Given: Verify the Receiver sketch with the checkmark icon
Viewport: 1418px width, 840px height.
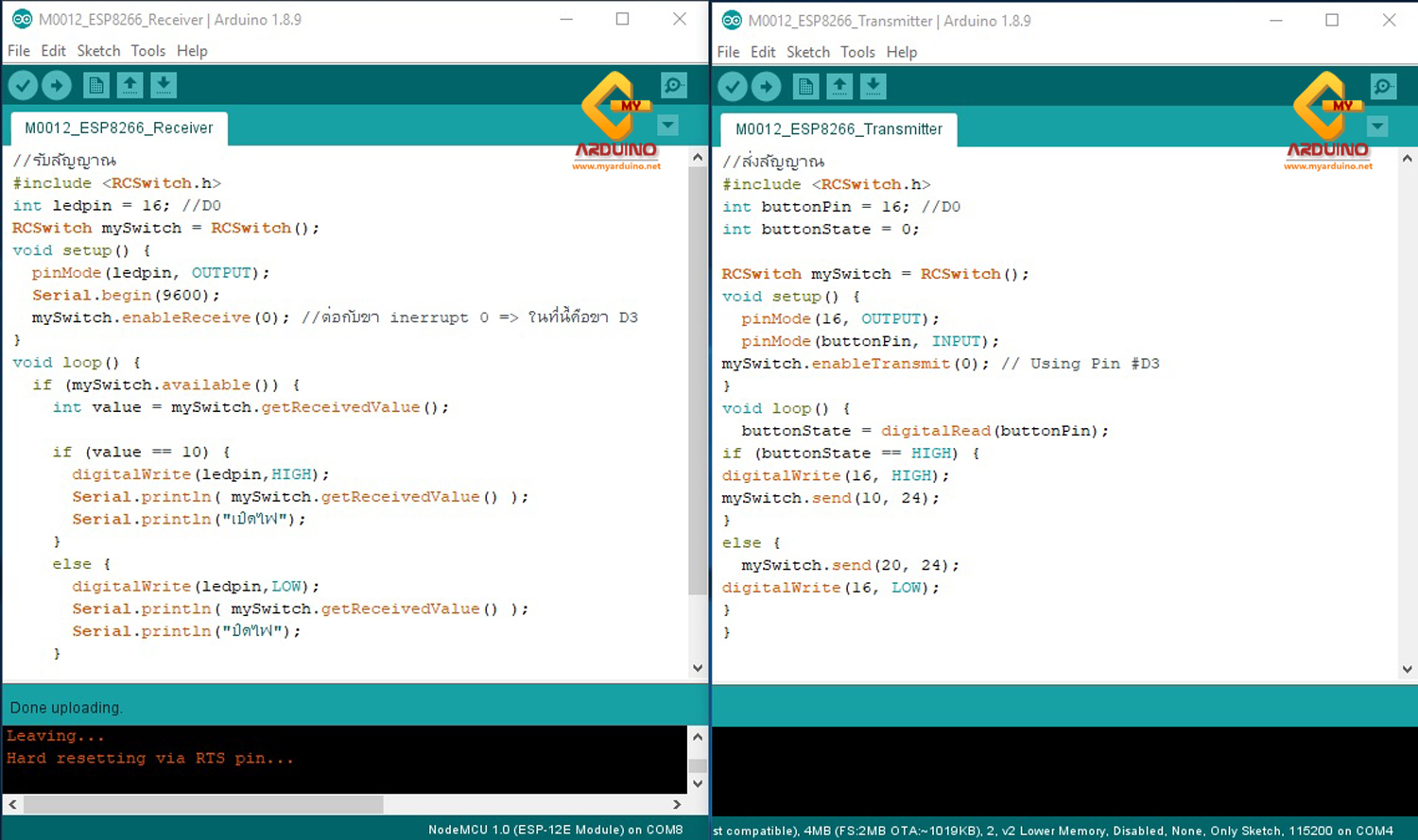Looking at the screenshot, I should (x=22, y=85).
